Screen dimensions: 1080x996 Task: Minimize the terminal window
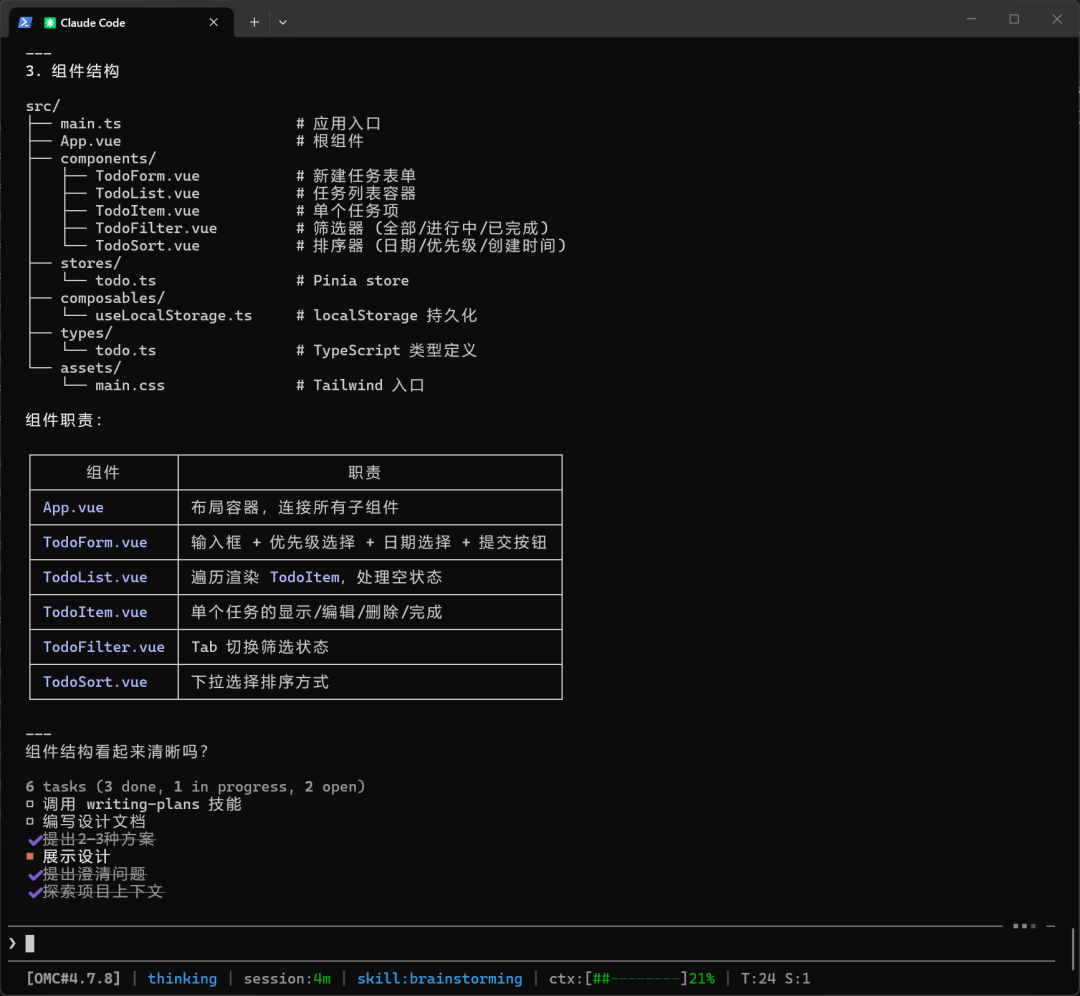pos(971,19)
